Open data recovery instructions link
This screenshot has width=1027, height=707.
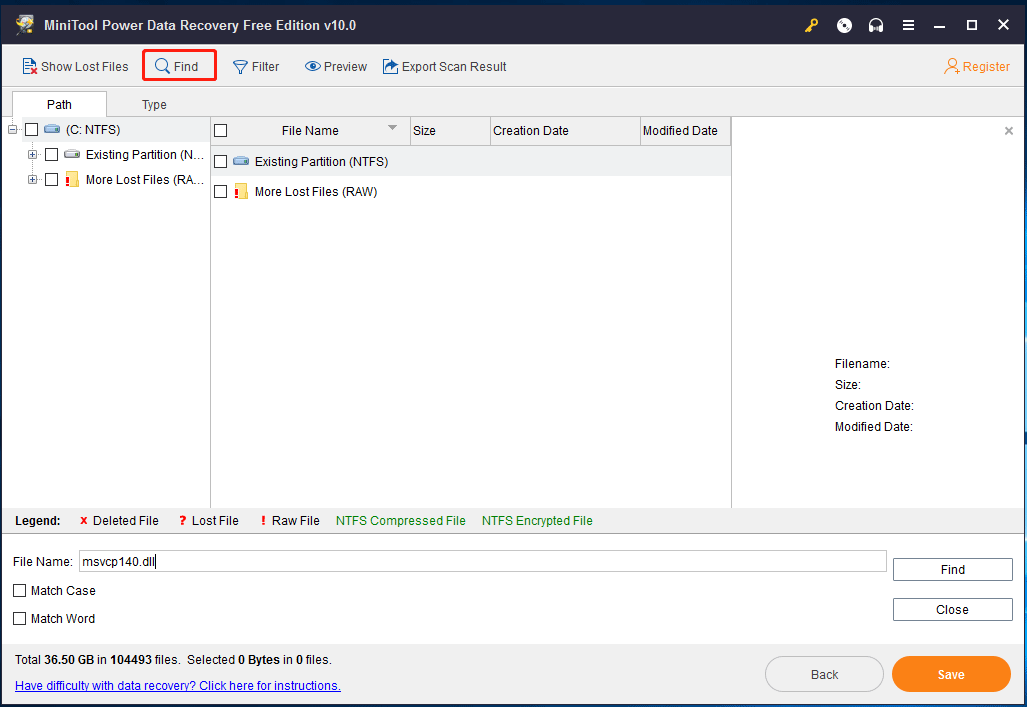click(x=177, y=685)
